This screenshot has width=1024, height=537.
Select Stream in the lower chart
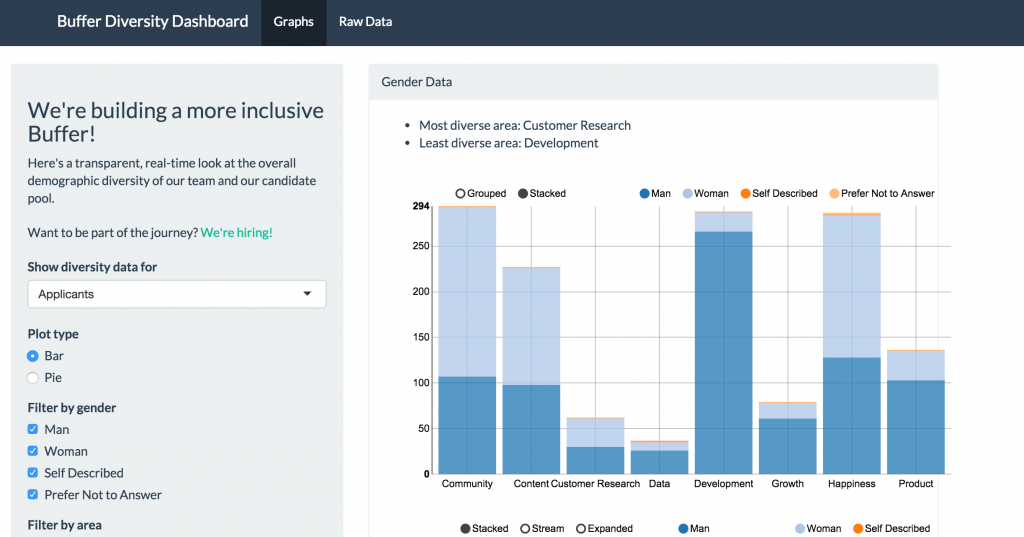(x=542, y=529)
